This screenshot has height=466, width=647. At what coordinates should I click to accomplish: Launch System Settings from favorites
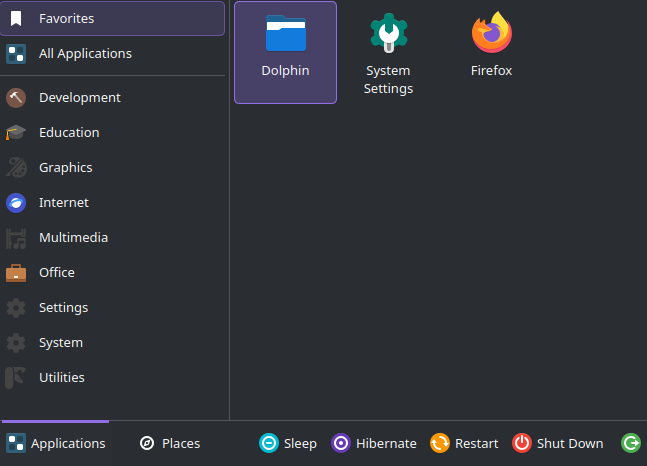[x=389, y=52]
